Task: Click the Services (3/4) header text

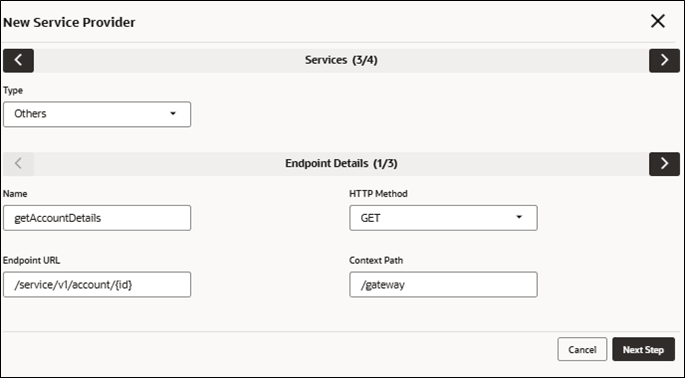Action: point(341,60)
